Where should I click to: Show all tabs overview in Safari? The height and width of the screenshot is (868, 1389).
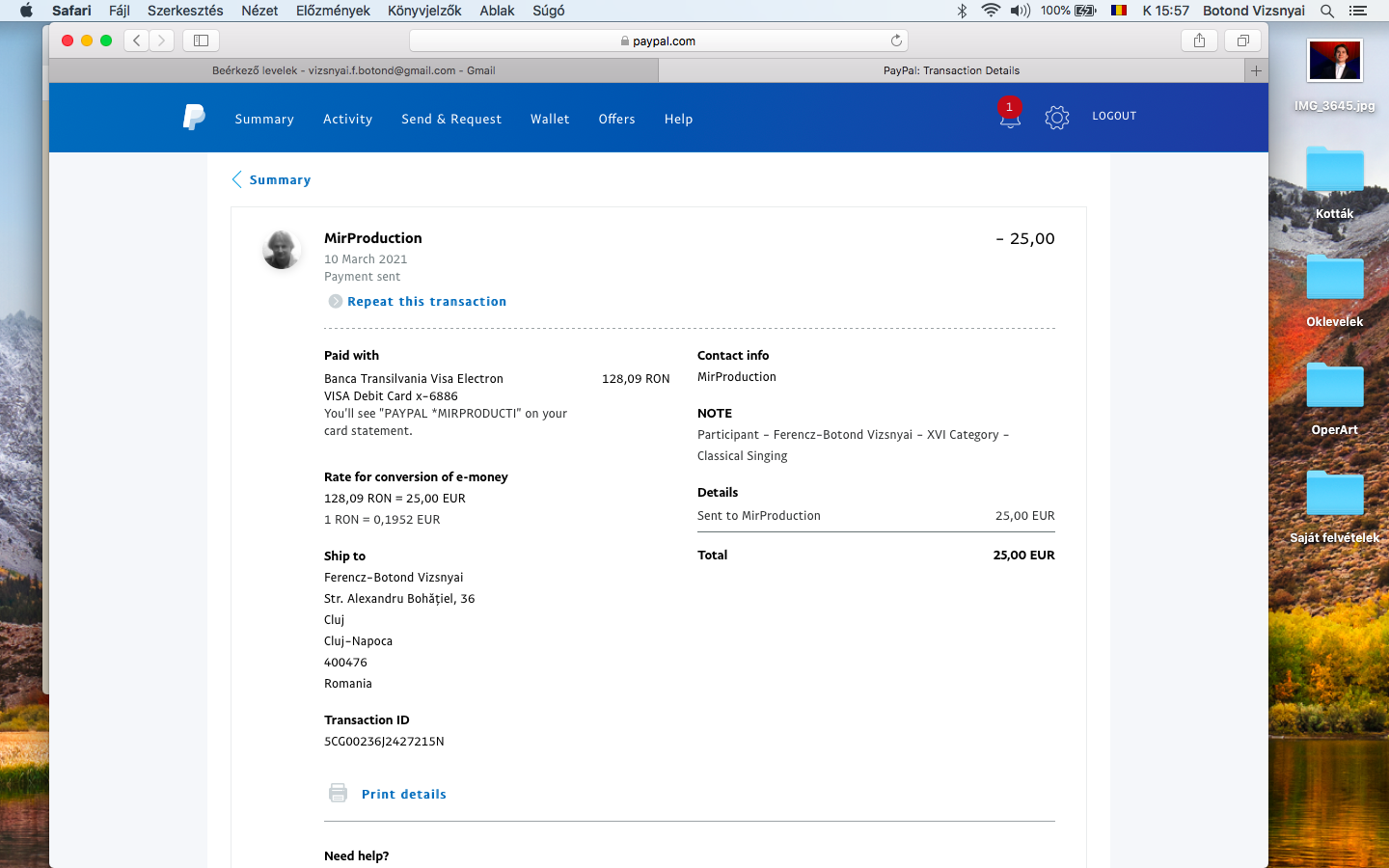pyautogui.click(x=1243, y=41)
